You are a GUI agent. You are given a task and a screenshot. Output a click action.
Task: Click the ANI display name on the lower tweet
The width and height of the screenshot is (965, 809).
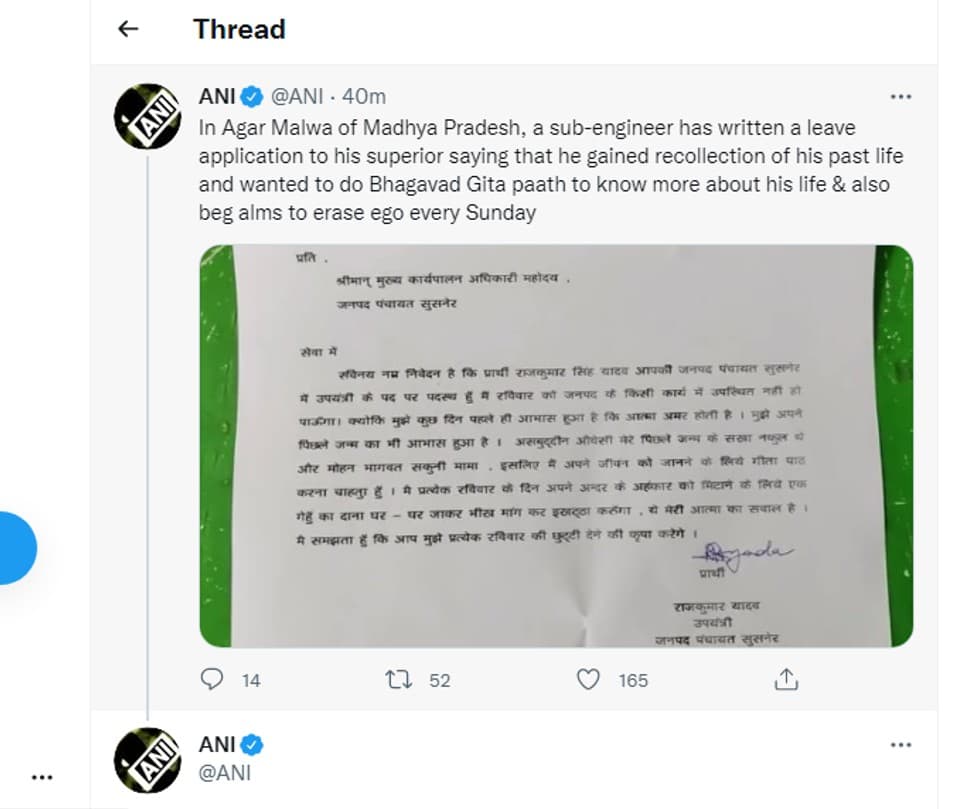click(x=217, y=745)
